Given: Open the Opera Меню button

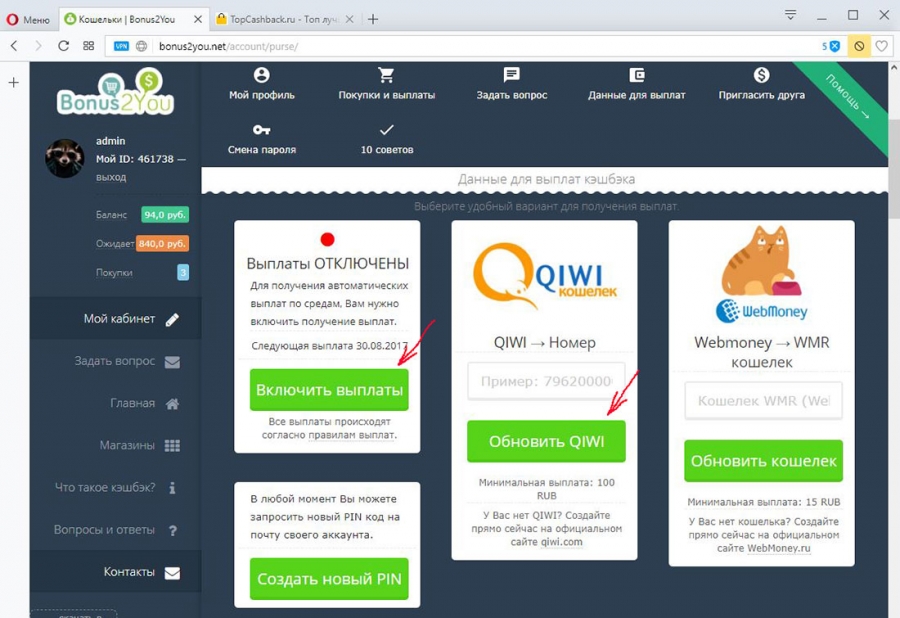Looking at the screenshot, I should [x=28, y=20].
